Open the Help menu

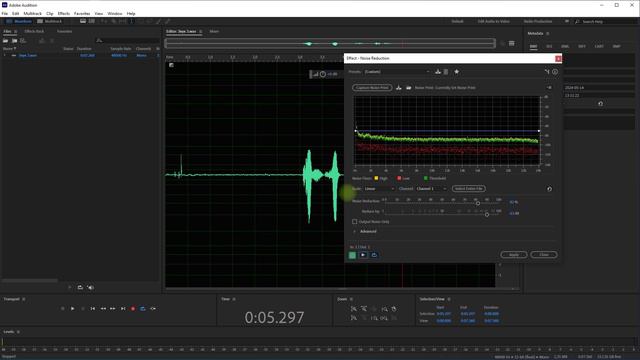click(131, 13)
